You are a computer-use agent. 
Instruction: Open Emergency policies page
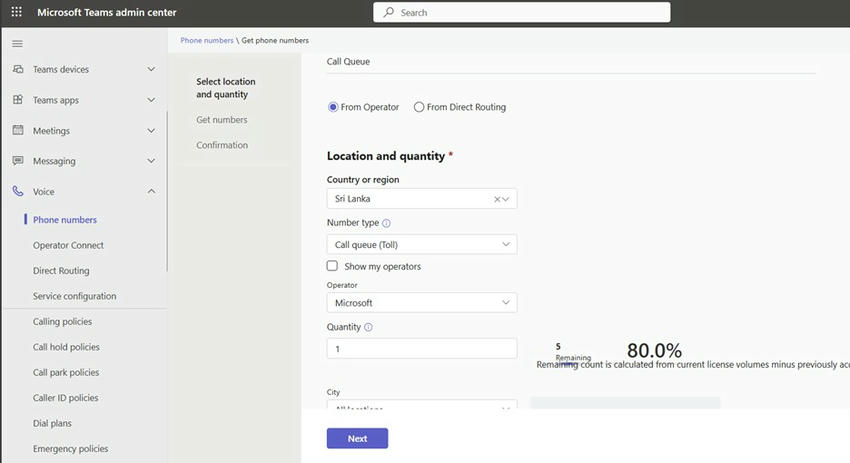coord(70,449)
